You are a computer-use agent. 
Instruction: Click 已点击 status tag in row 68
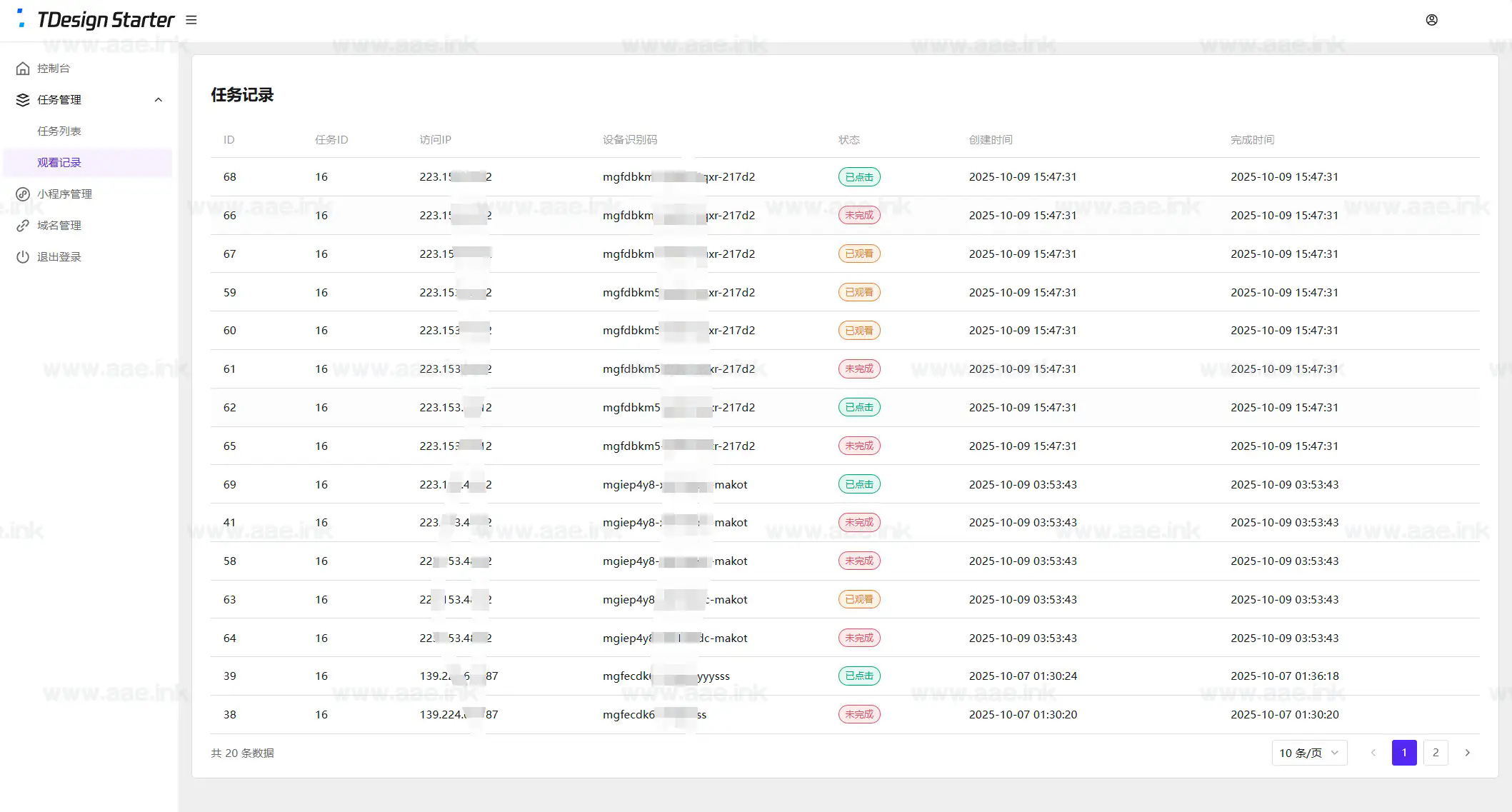(x=858, y=177)
